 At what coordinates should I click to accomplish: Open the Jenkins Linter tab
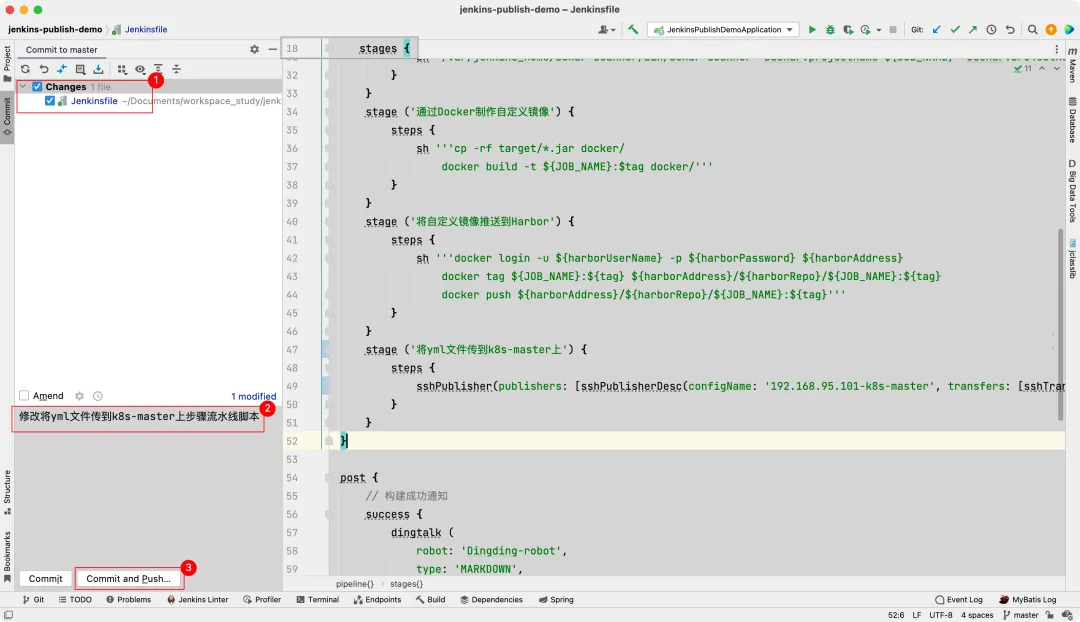197,599
